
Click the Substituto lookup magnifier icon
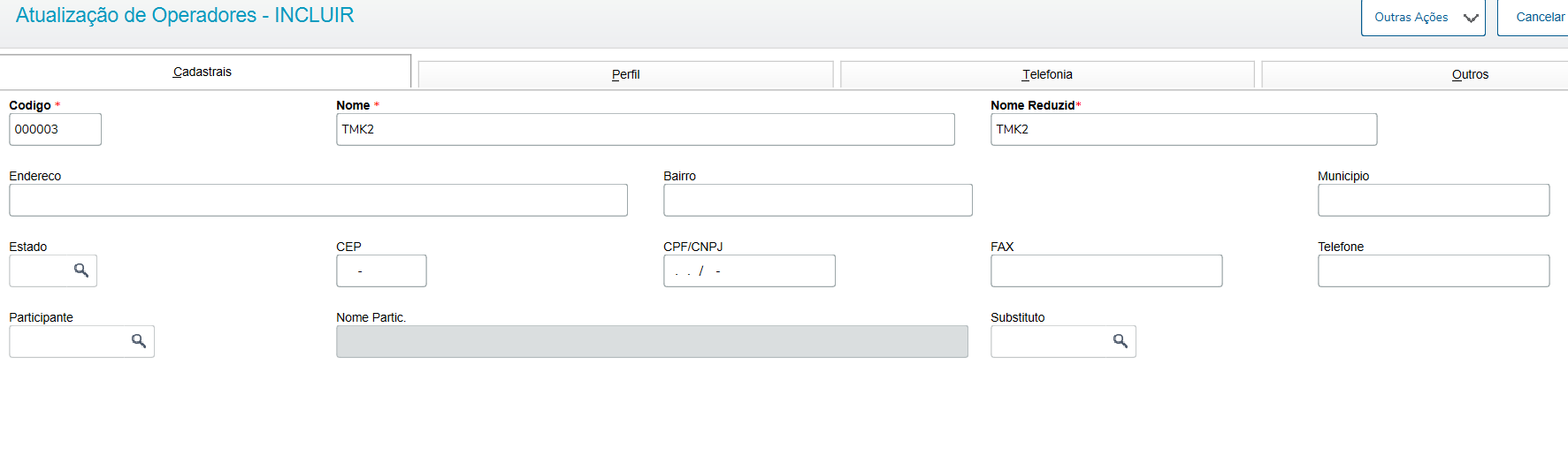(1121, 341)
